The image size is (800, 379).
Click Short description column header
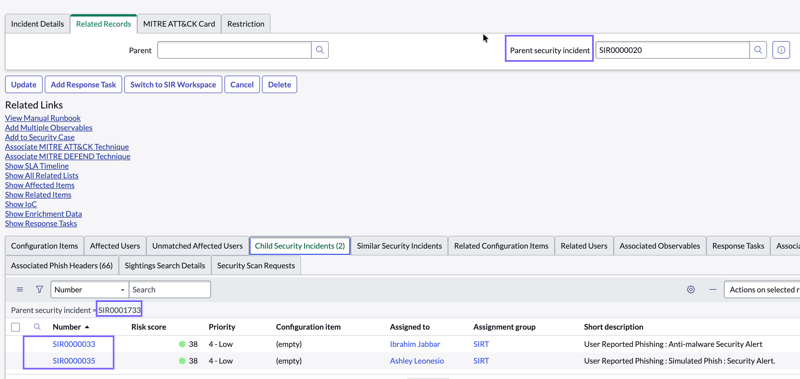coord(614,327)
